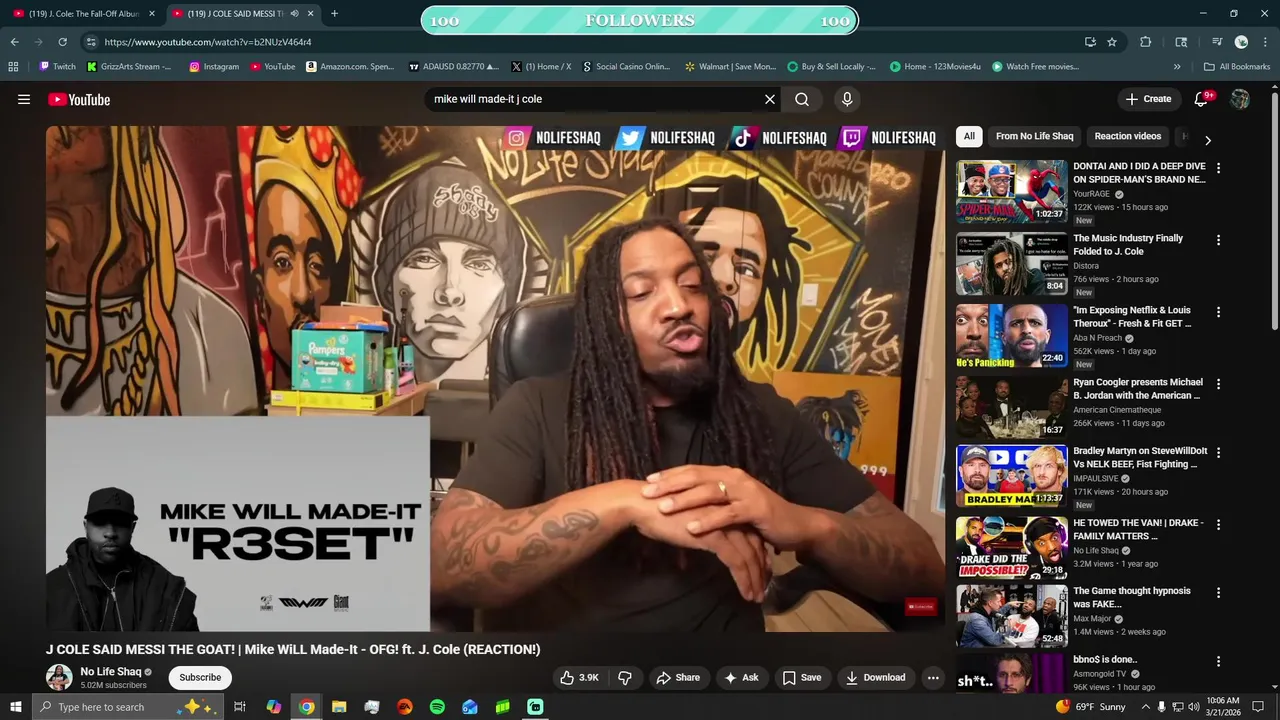Click the address bar URL
The image size is (1280, 720).
tap(208, 42)
